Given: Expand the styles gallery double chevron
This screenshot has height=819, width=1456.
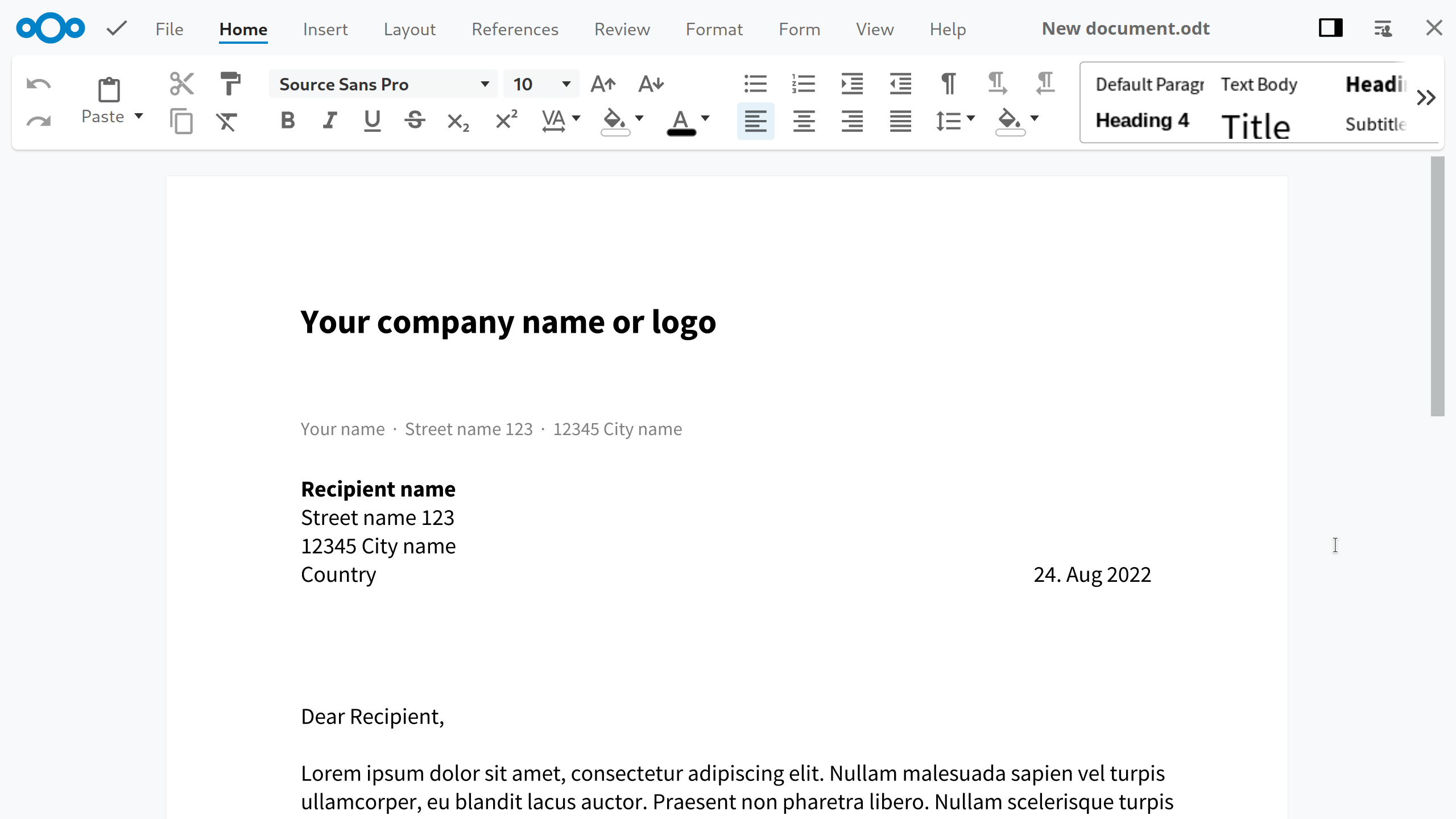Looking at the screenshot, I should [x=1426, y=98].
